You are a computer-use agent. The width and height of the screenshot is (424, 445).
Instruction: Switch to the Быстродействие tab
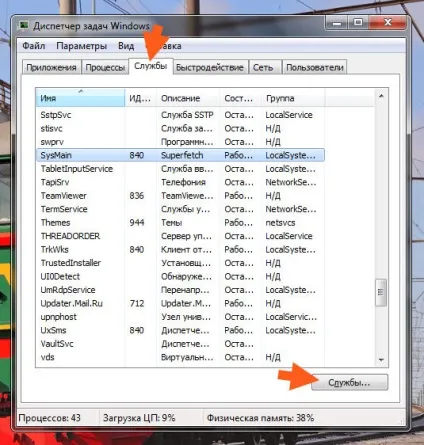tap(210, 67)
